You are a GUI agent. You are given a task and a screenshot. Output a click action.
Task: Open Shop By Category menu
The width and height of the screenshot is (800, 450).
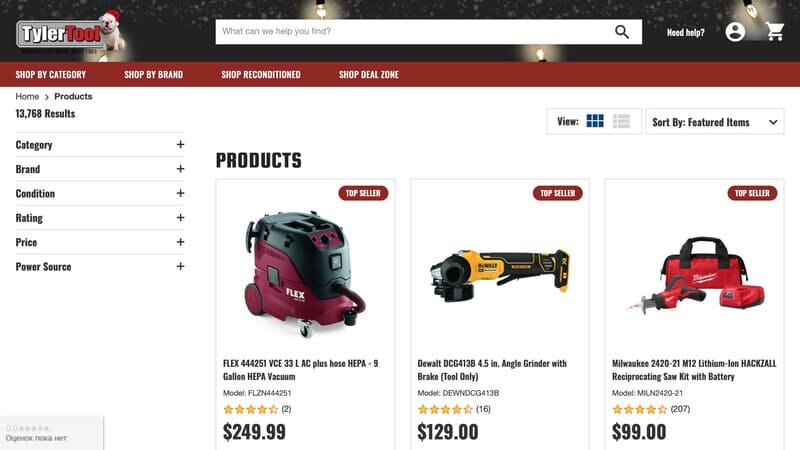tap(51, 74)
